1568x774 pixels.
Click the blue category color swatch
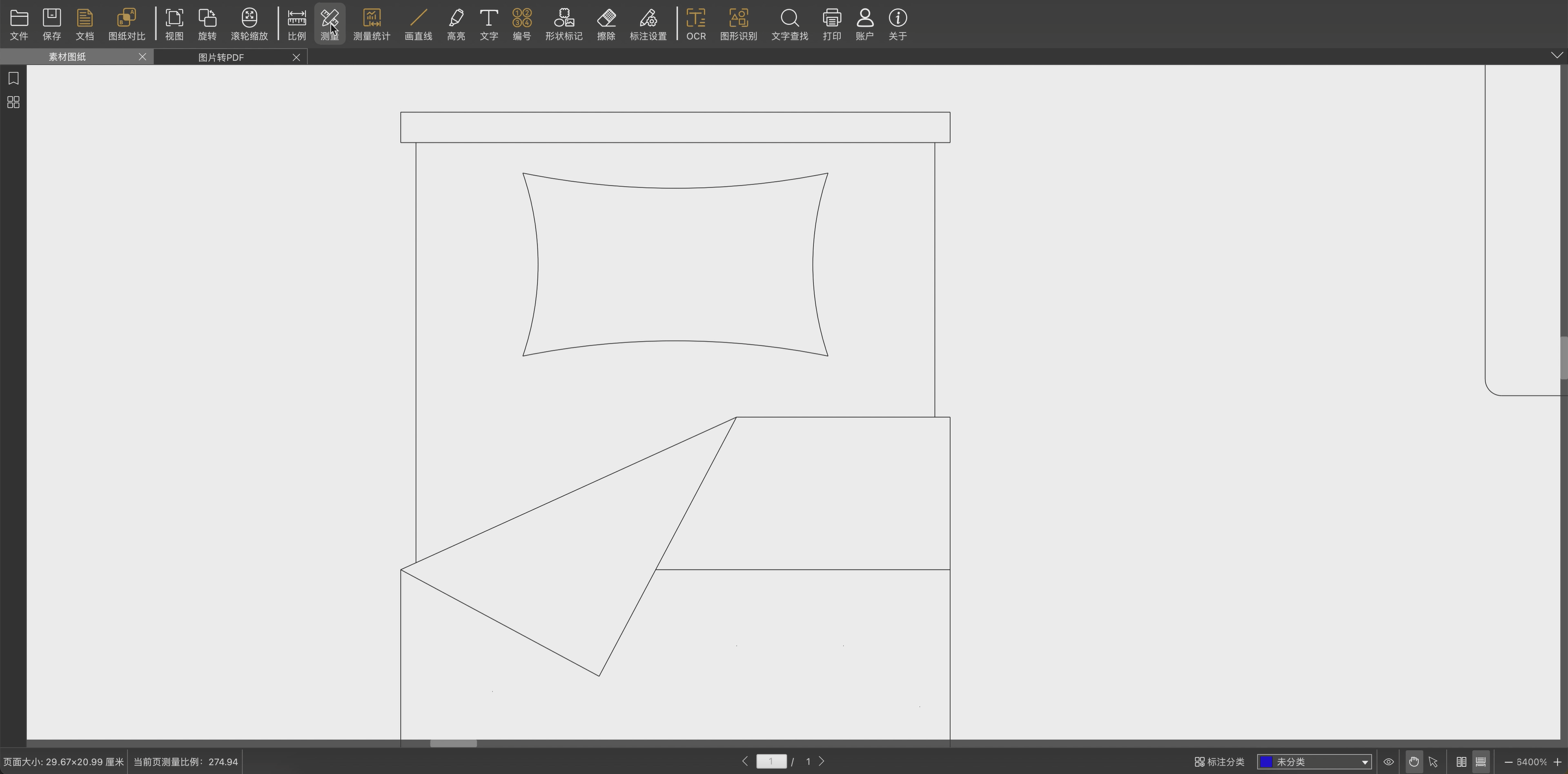1267,762
